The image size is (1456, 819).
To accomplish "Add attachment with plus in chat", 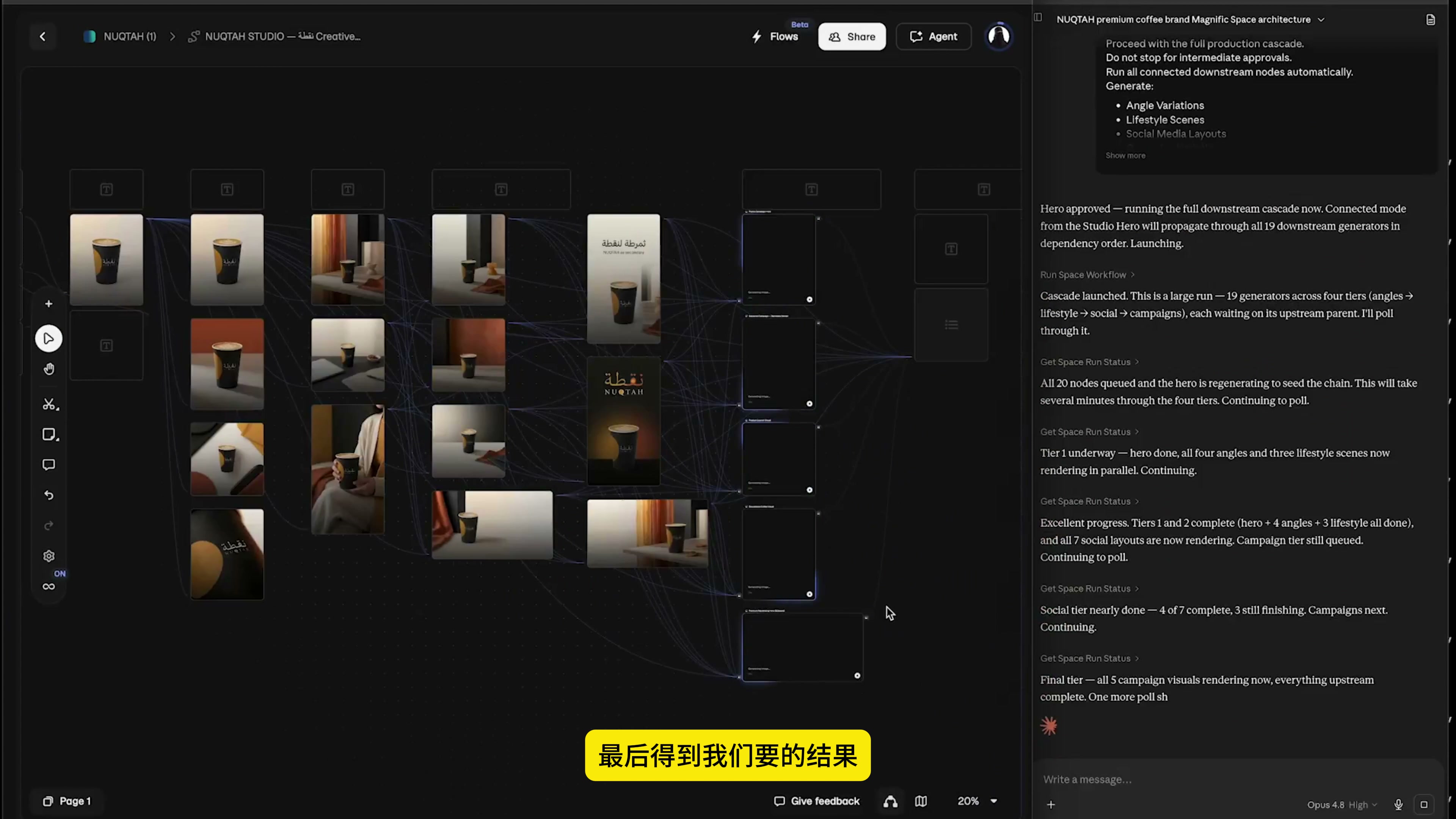I will pyautogui.click(x=1051, y=804).
